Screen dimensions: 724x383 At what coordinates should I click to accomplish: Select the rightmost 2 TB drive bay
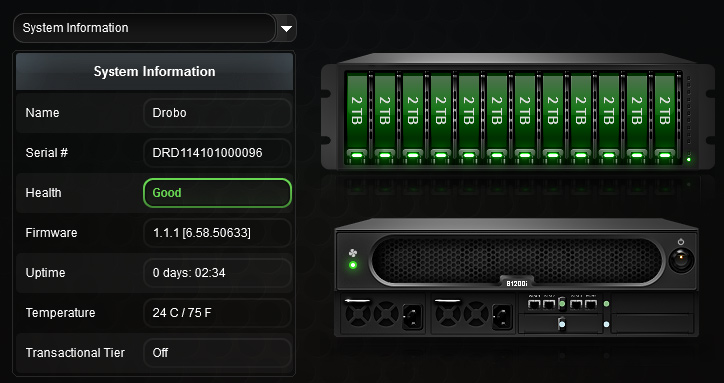(x=665, y=118)
